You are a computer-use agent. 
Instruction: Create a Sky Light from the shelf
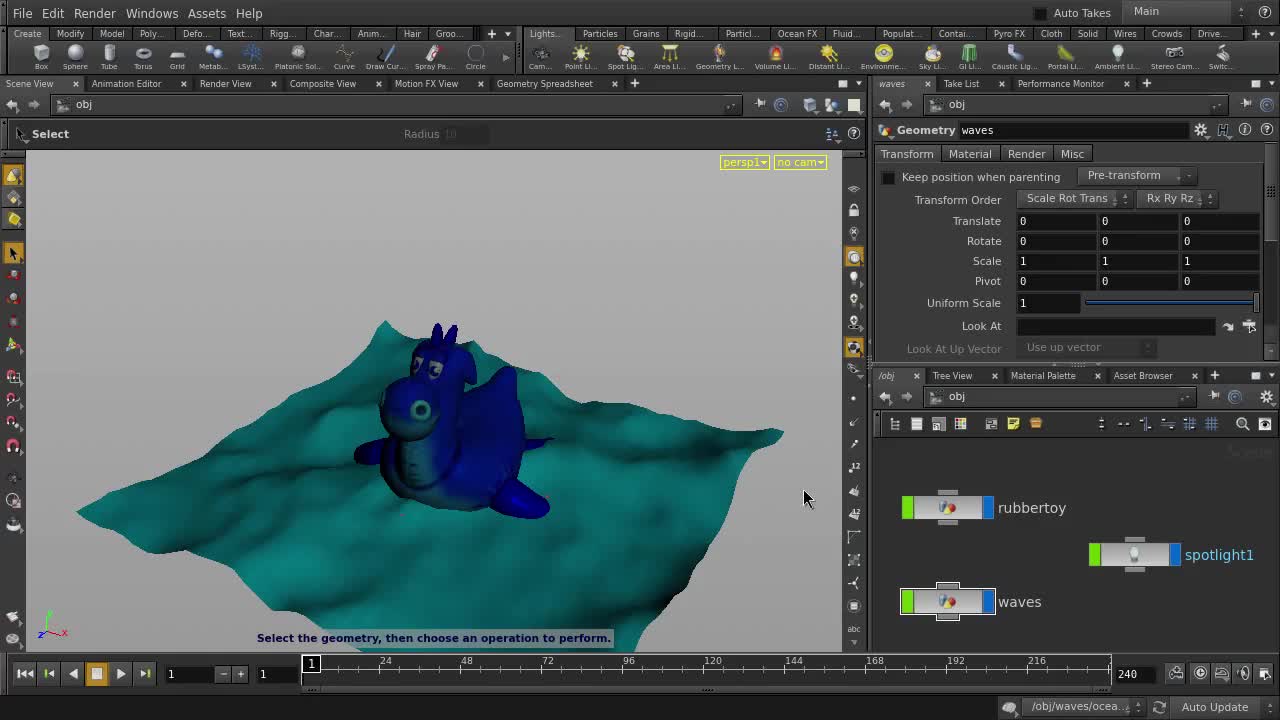(x=932, y=55)
